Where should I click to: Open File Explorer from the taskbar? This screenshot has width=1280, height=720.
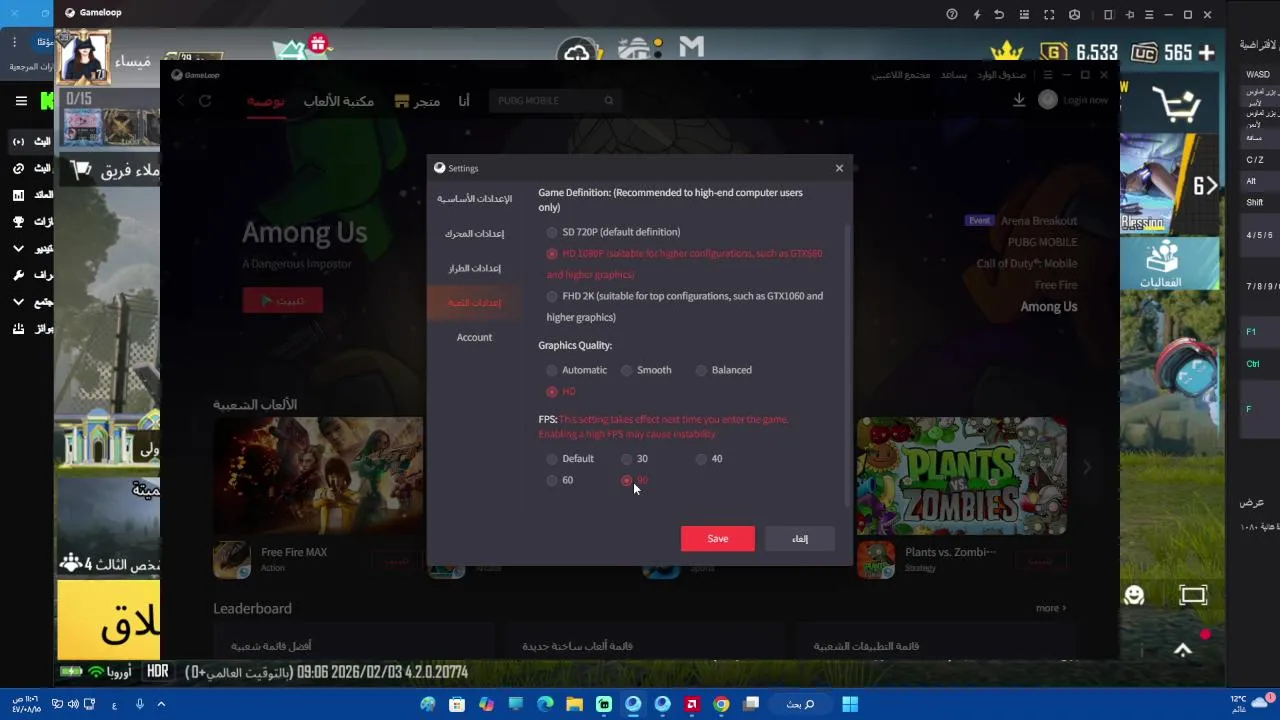(x=575, y=704)
